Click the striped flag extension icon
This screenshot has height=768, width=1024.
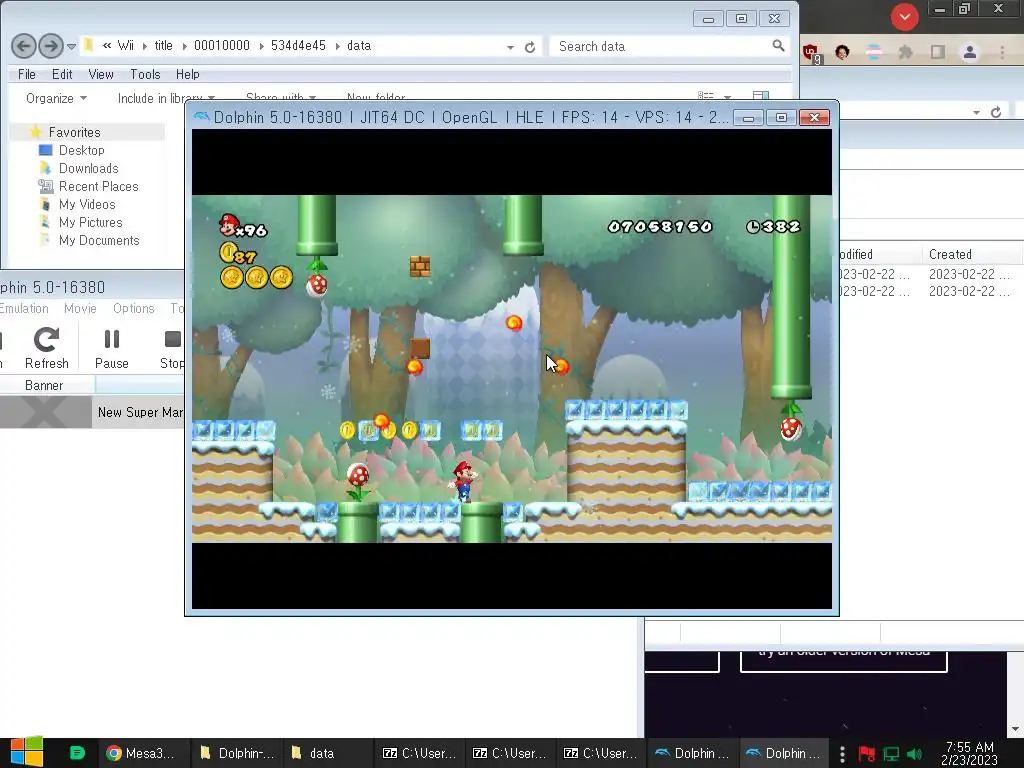tap(874, 52)
